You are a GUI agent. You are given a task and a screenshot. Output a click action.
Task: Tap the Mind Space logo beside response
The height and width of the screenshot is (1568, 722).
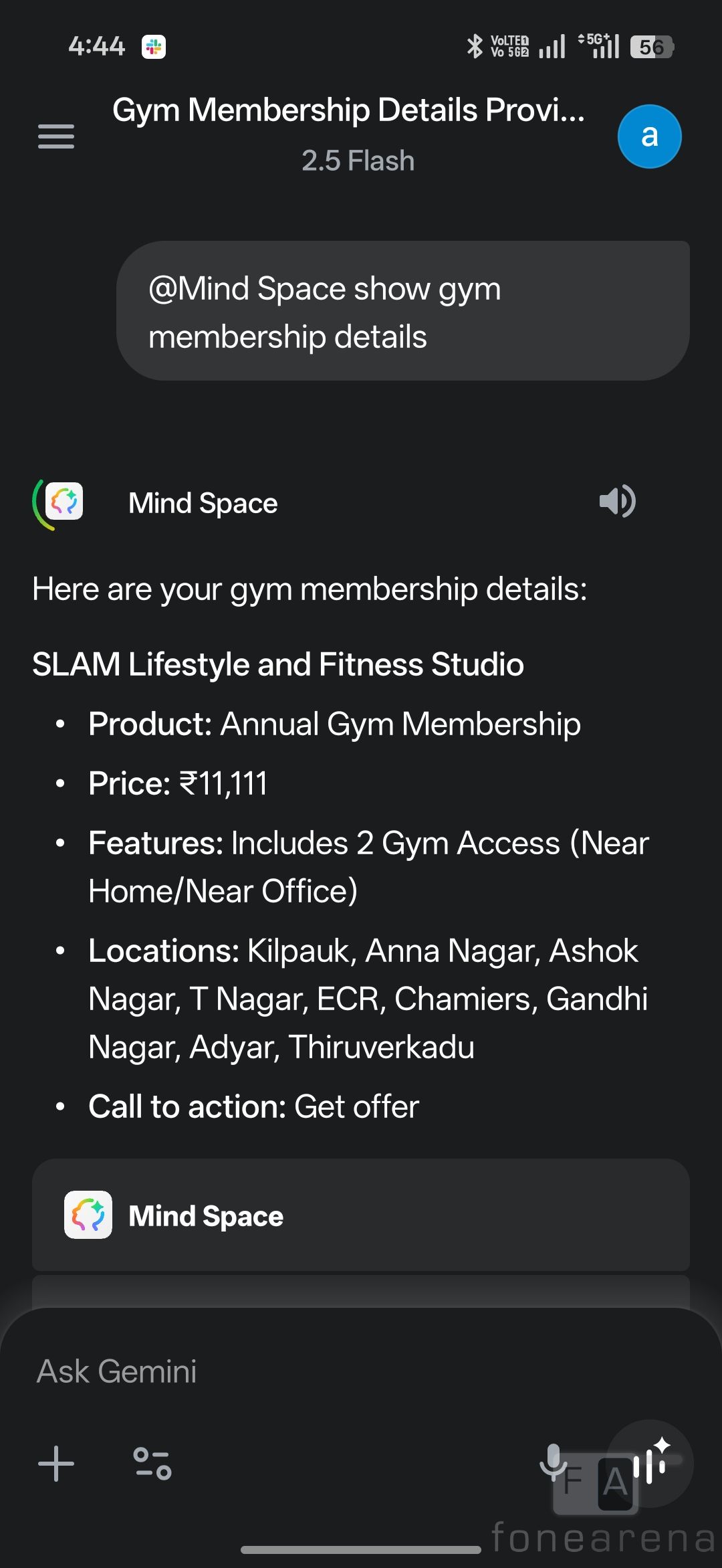click(x=63, y=502)
